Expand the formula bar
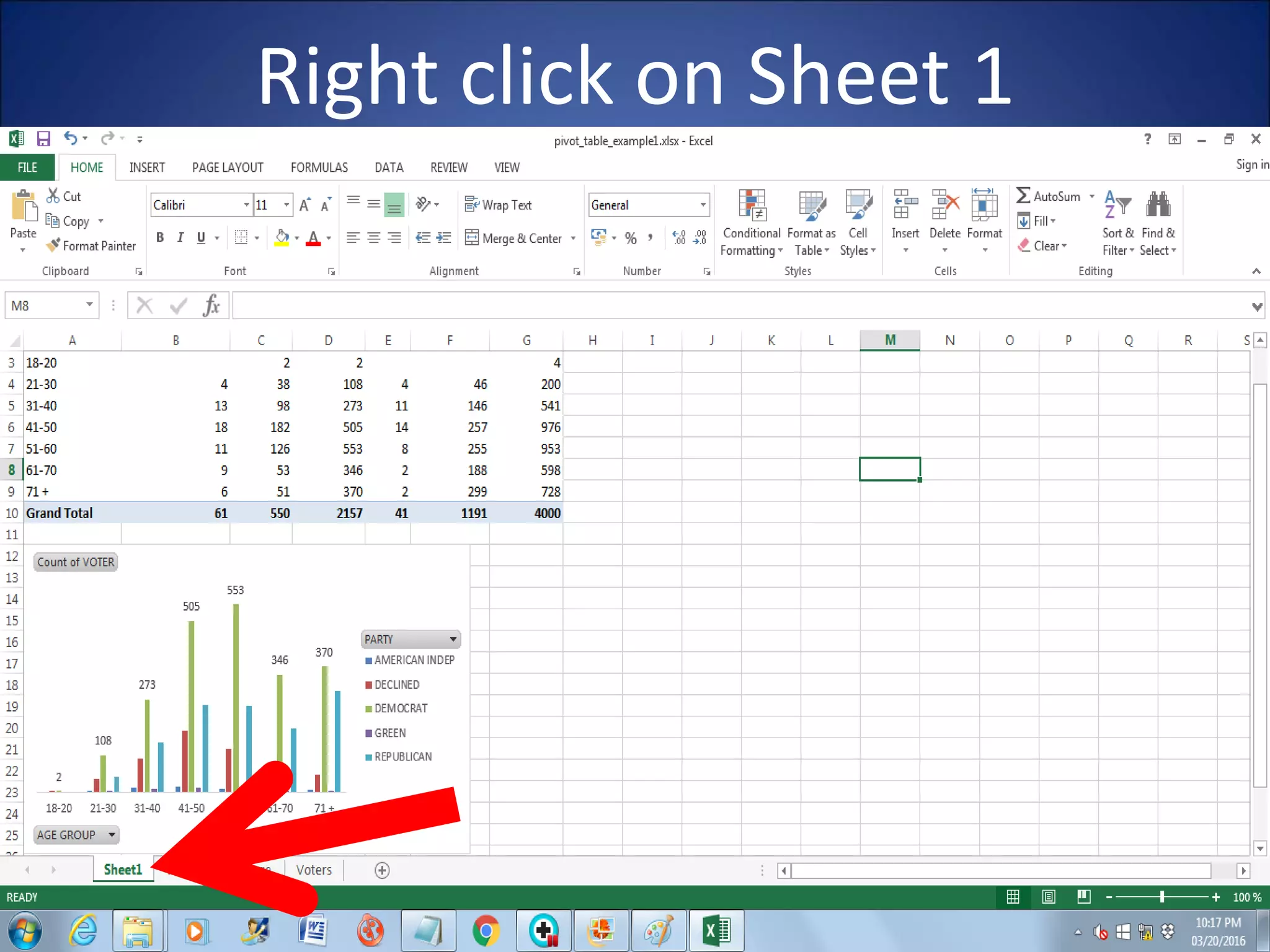 tap(1256, 306)
